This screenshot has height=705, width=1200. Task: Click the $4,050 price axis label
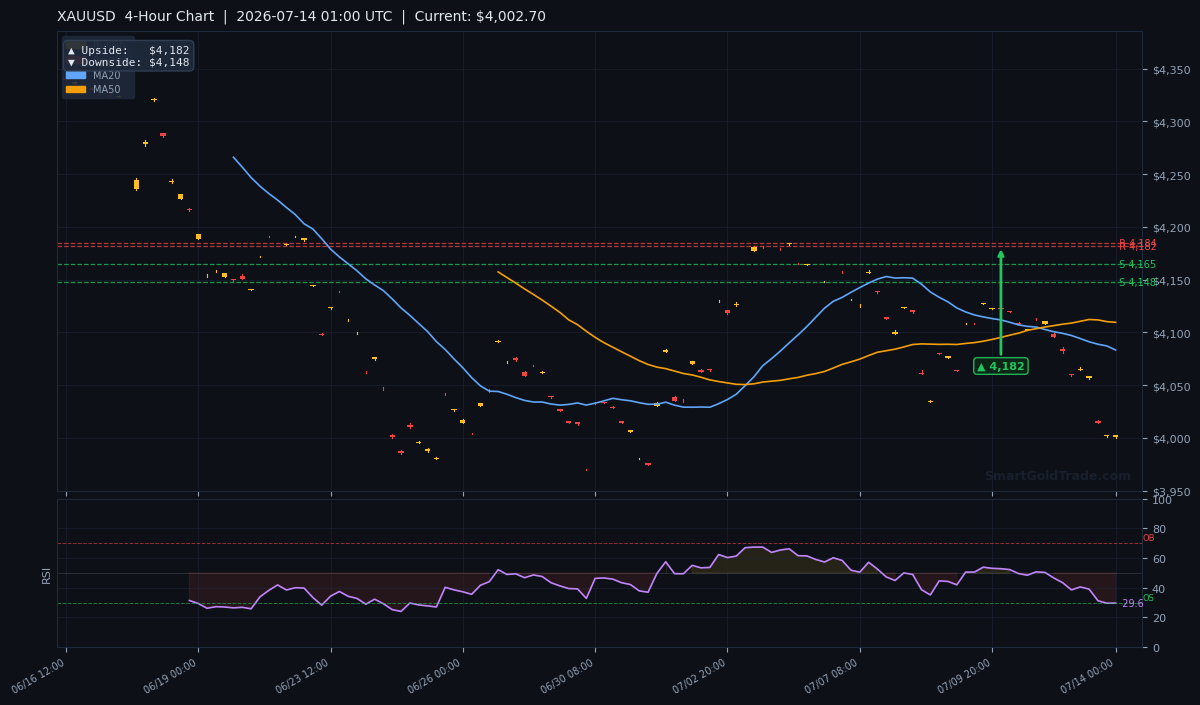coord(1171,387)
